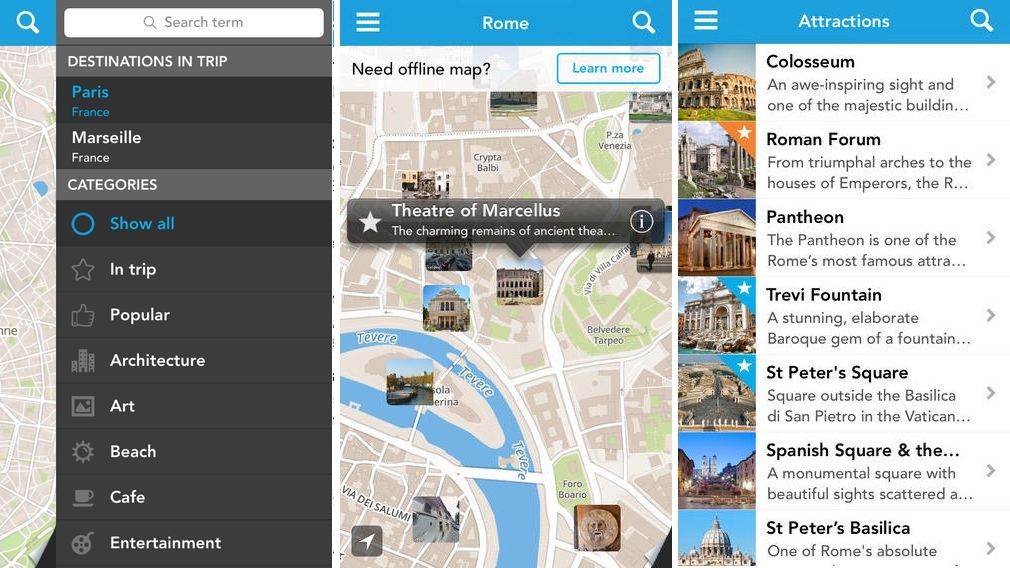Viewport: 1010px width, 568px height.
Task: Open the Architecture category
Action: click(x=157, y=360)
